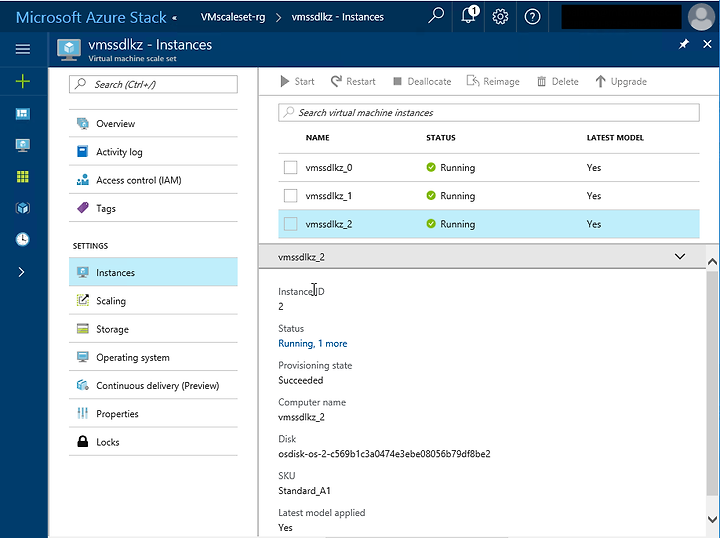720x538 pixels.
Task: Open the recent clock icon in sidebar
Action: click(22, 239)
